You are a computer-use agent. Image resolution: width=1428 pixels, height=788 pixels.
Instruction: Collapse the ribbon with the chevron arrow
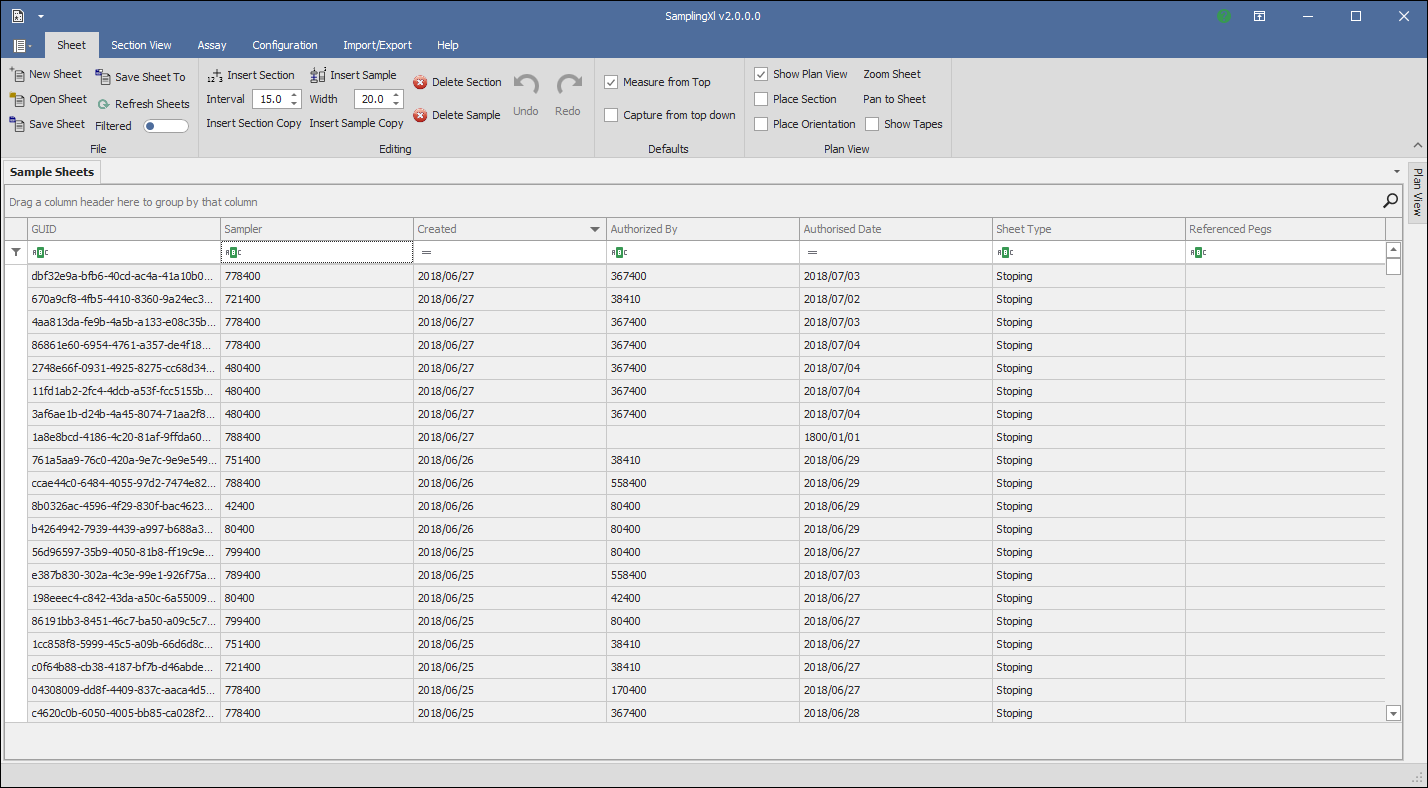coord(1416,145)
